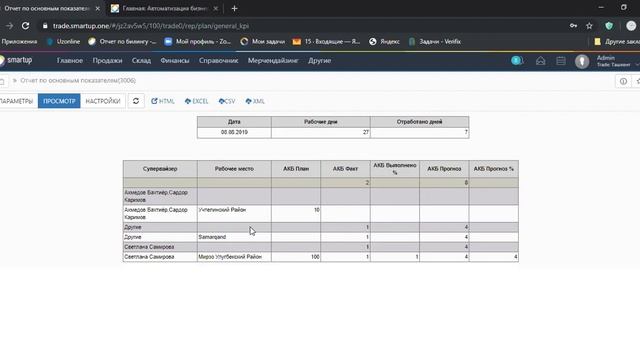Click the lock icon in the address bar
Image resolution: width=640 pixels, height=360 pixels.
(45, 26)
